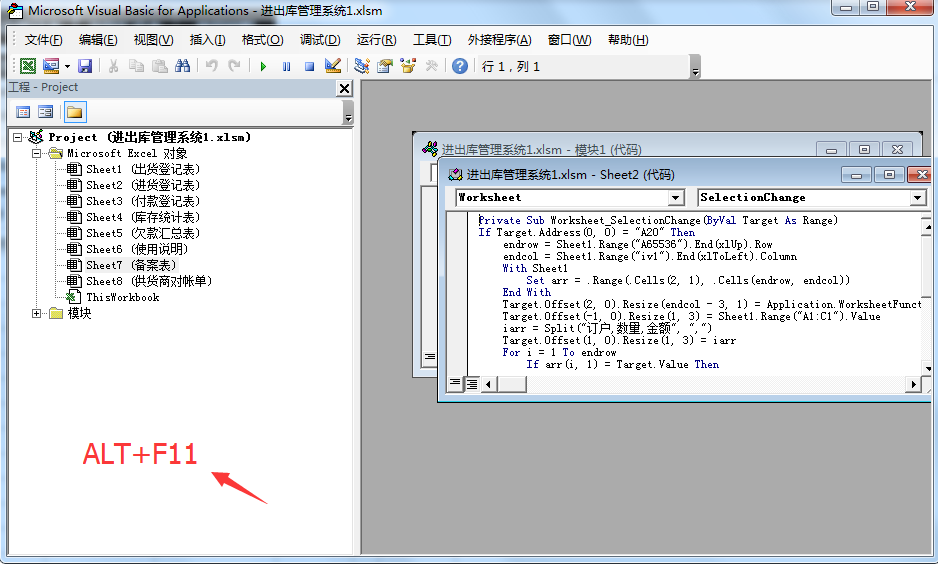938x564 pixels.
Task: Open the 窗口(W) menu
Action: pyautogui.click(x=570, y=40)
